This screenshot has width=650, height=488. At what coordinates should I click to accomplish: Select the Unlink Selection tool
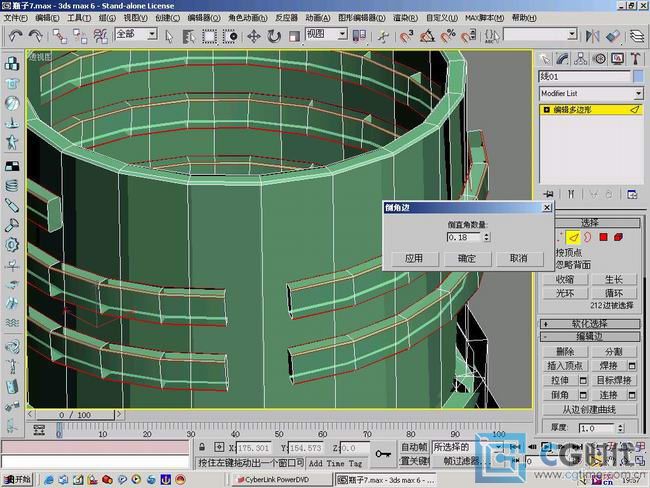click(x=80, y=36)
